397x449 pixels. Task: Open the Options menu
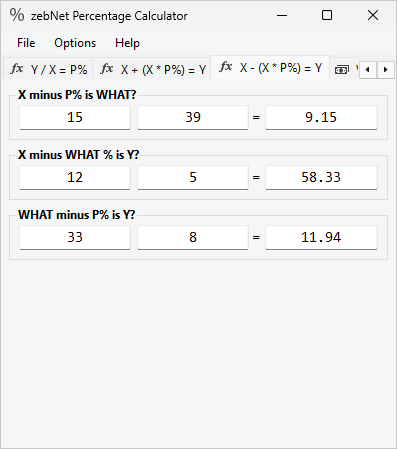pos(75,43)
